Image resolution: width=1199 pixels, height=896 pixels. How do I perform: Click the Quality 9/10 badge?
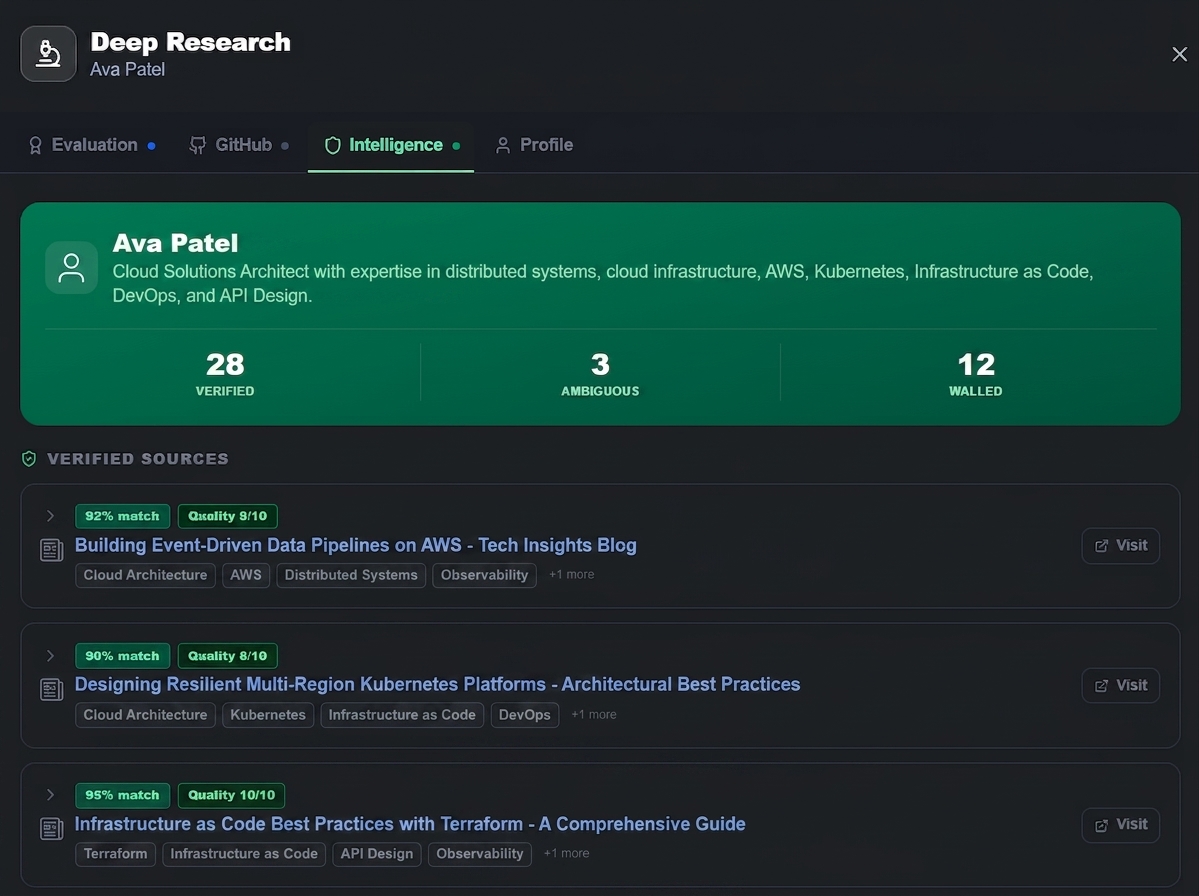pos(228,516)
